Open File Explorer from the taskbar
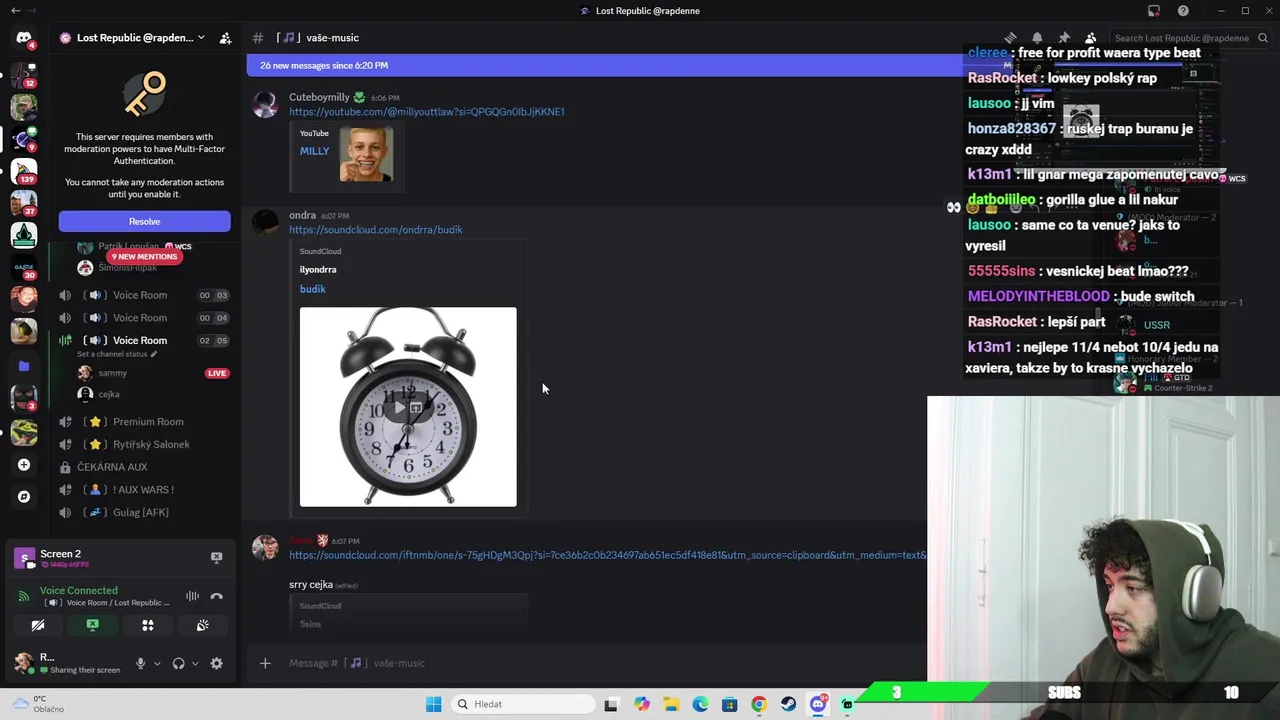Screen dimensions: 1280x720 click(671, 704)
